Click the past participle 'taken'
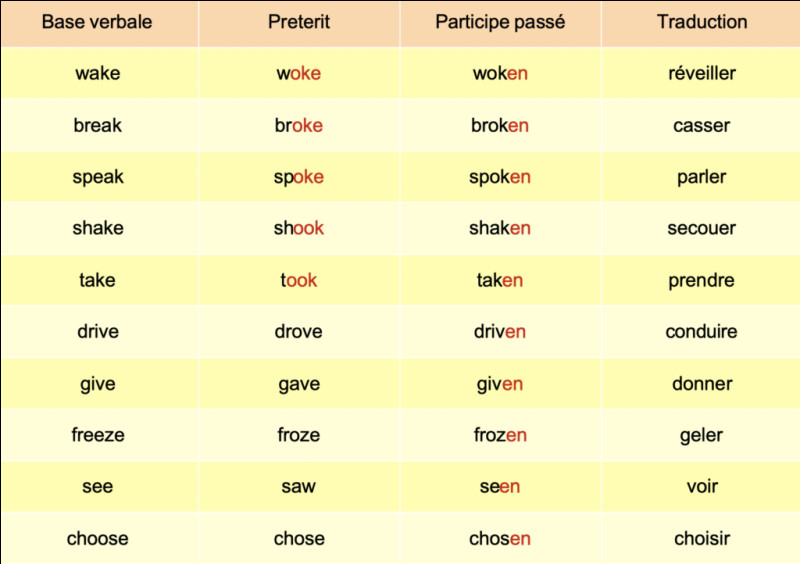The height and width of the screenshot is (564, 800). pyautogui.click(x=500, y=280)
